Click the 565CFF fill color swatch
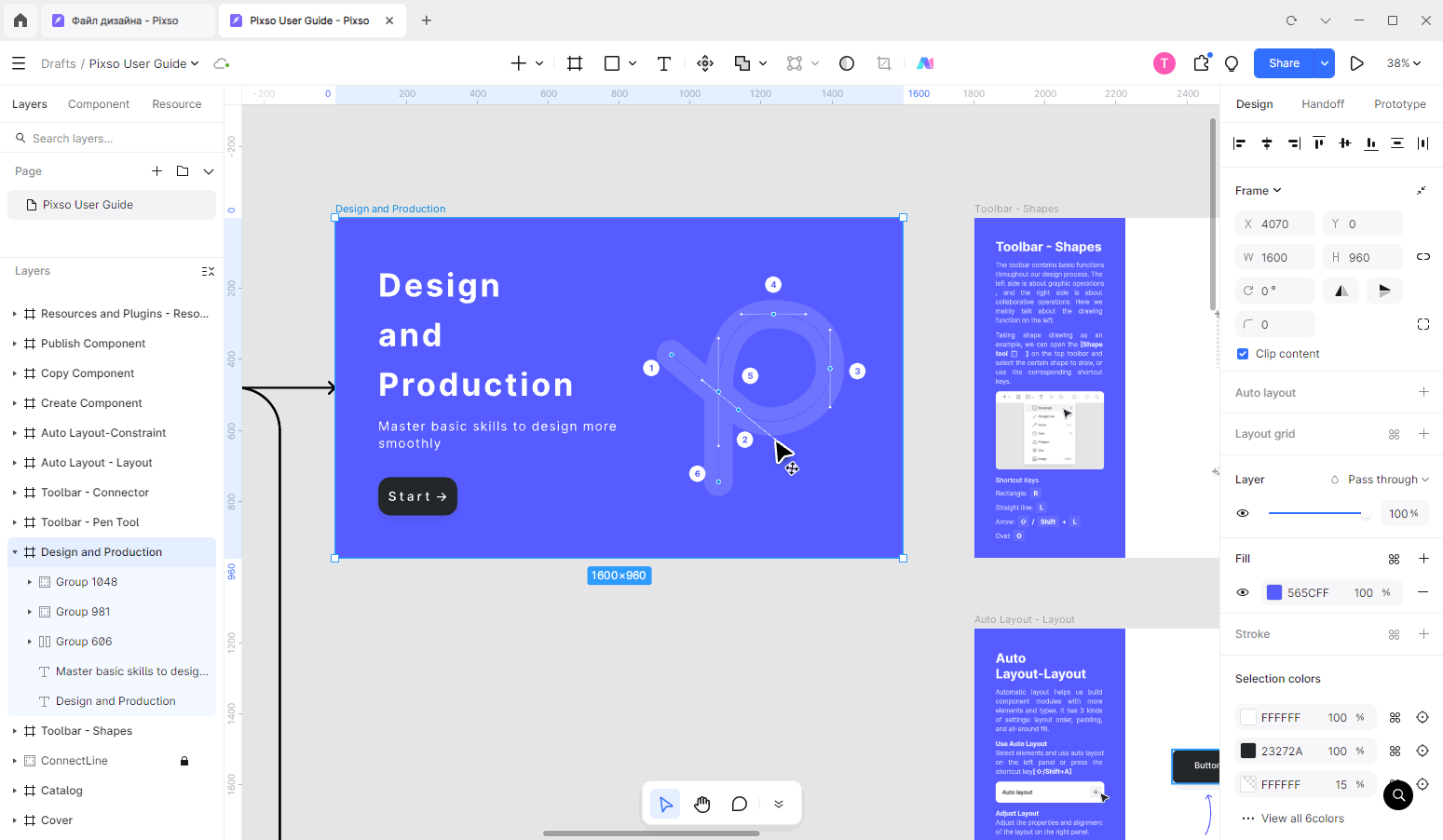Viewport: 1443px width, 840px height. point(1274,592)
